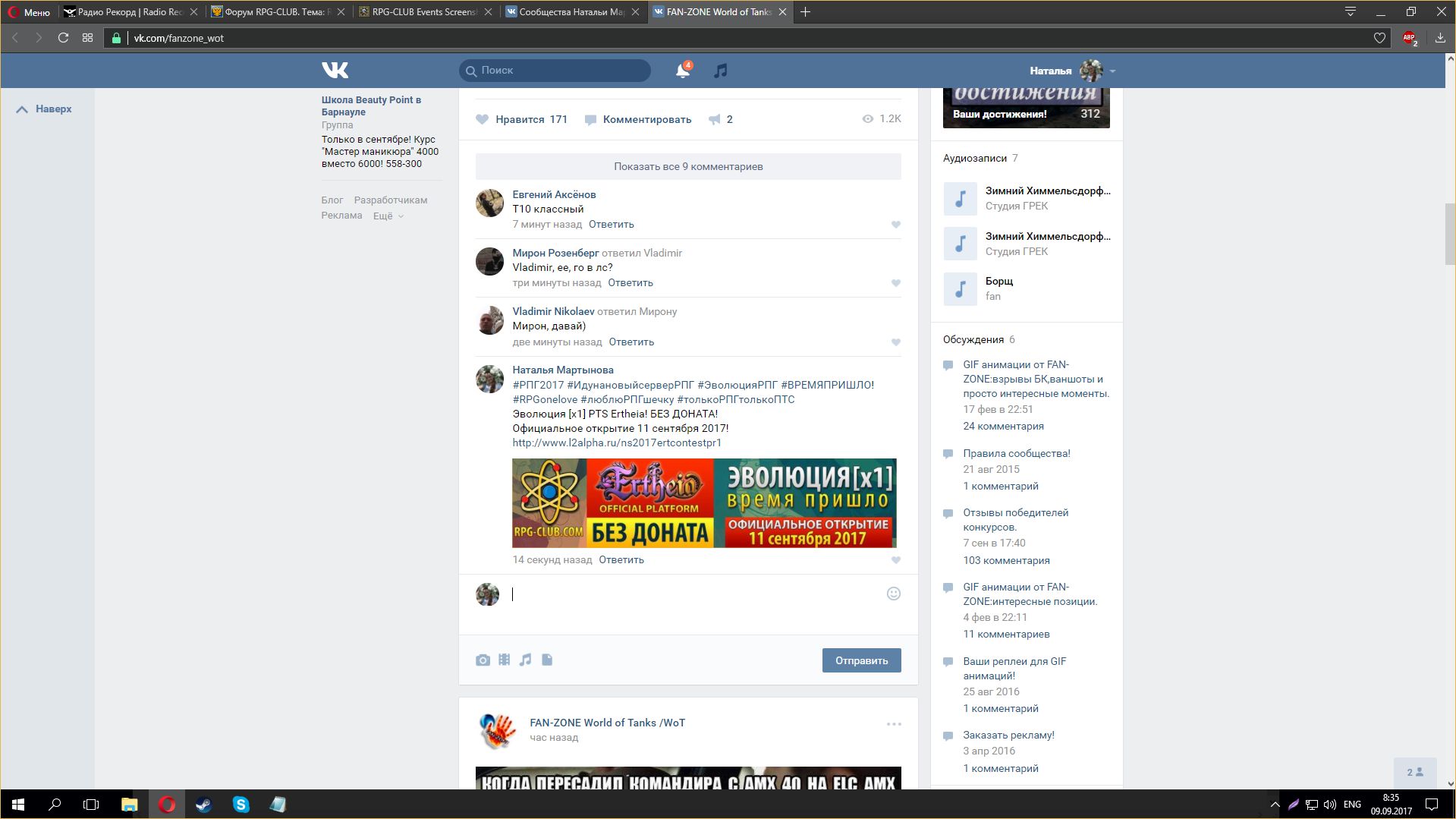Like Vladimir Nikolaev's comment heart
Viewport: 1456px width, 819px height.
click(x=896, y=342)
